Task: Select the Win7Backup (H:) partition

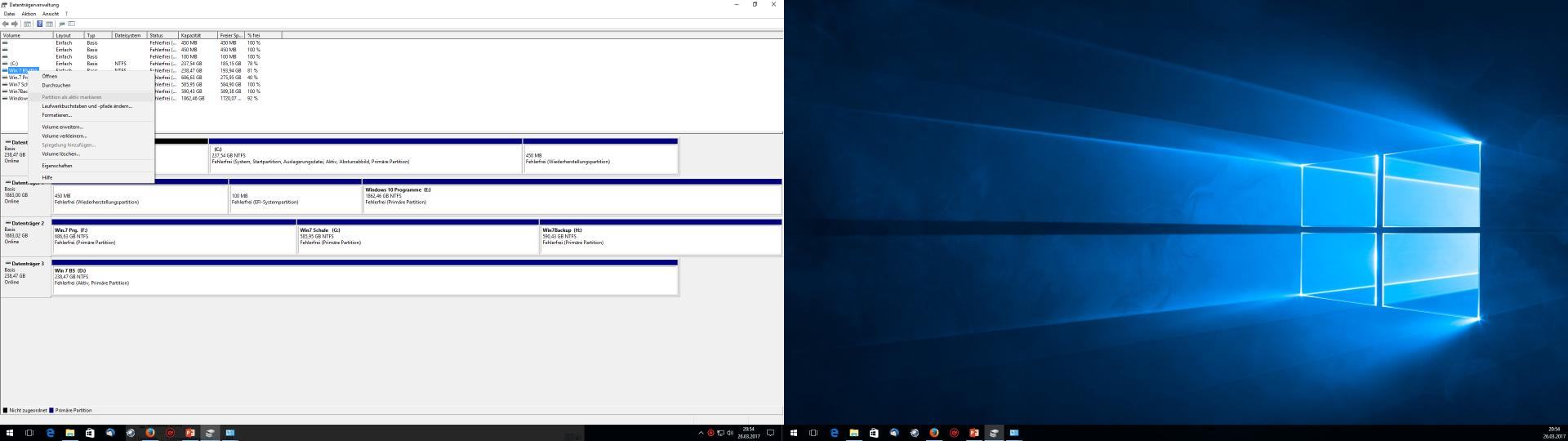Action: [x=661, y=237]
